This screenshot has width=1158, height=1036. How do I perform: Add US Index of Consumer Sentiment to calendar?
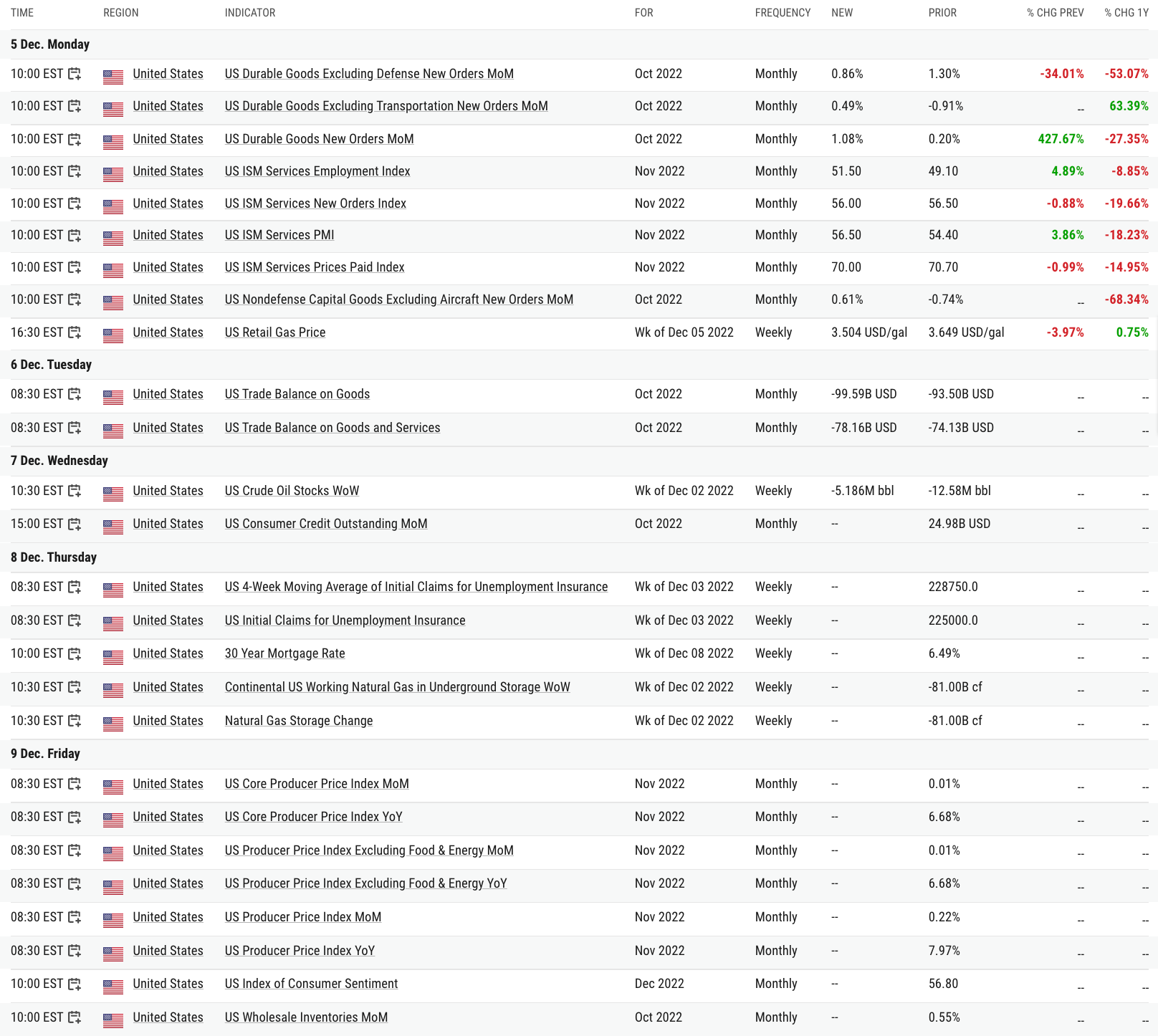pos(75,984)
